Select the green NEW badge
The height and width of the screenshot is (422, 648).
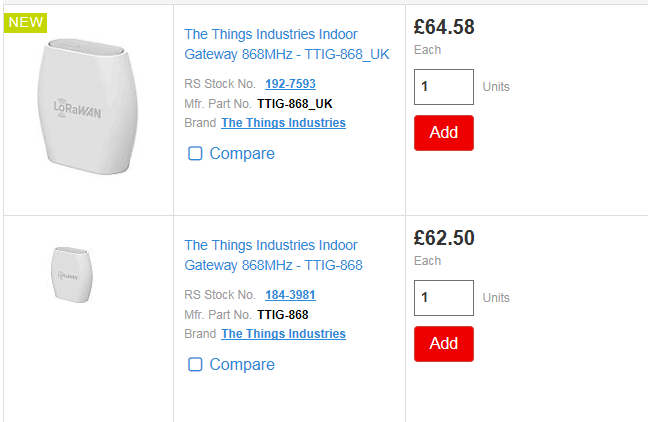[26, 22]
